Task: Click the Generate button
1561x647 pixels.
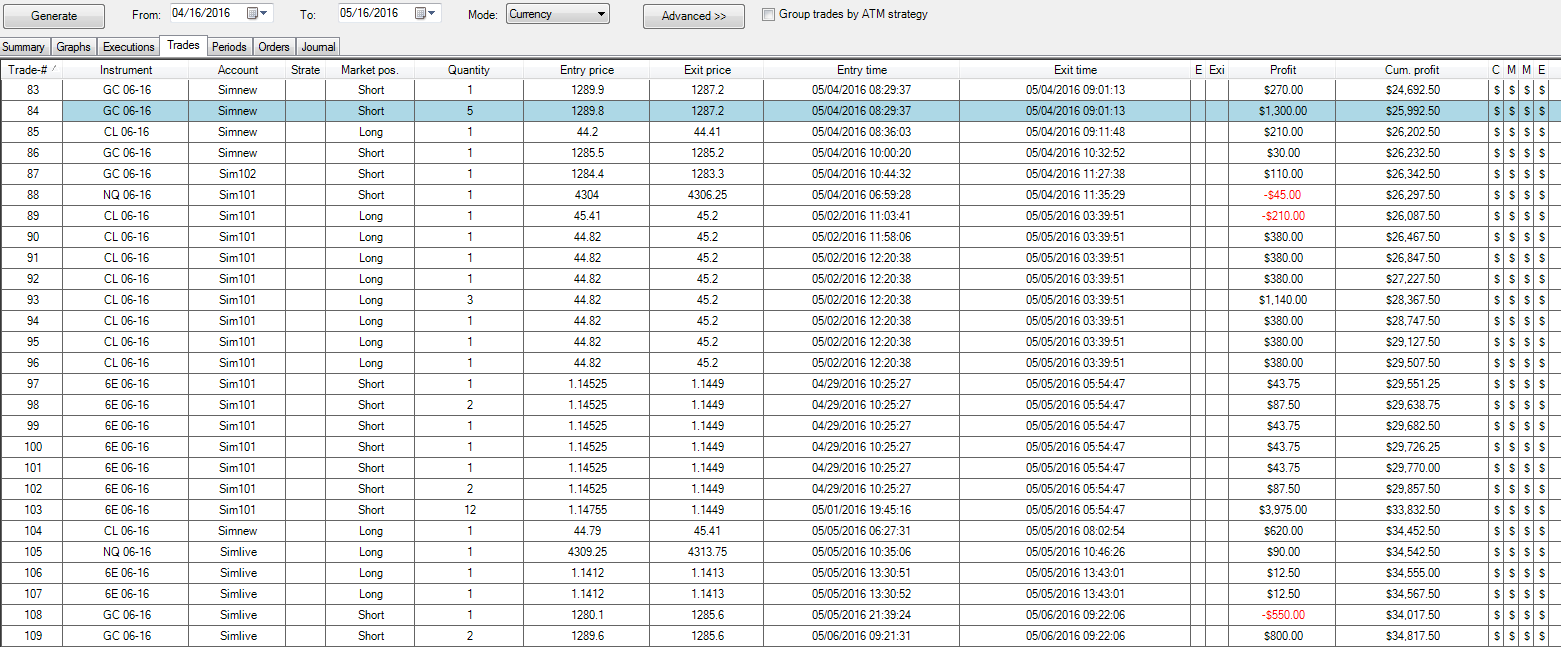Action: click(x=53, y=16)
